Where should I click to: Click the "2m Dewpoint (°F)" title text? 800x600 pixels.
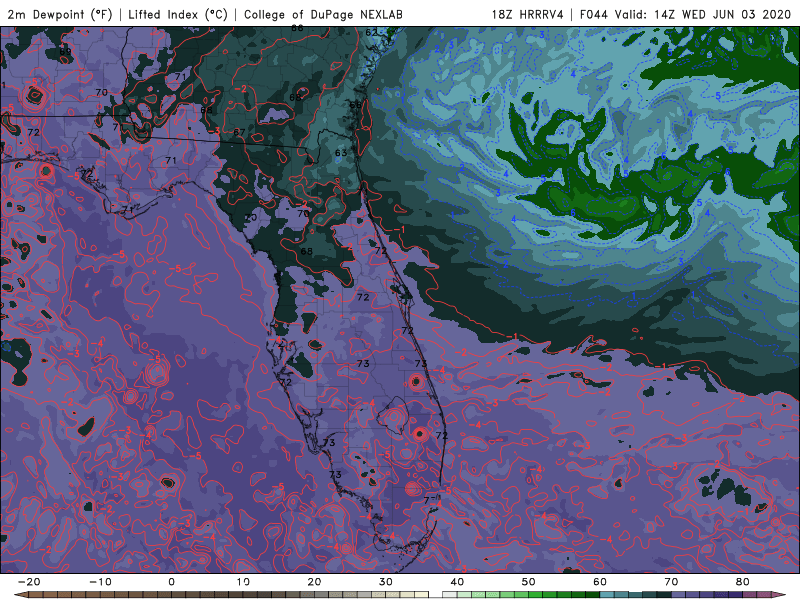60,15
